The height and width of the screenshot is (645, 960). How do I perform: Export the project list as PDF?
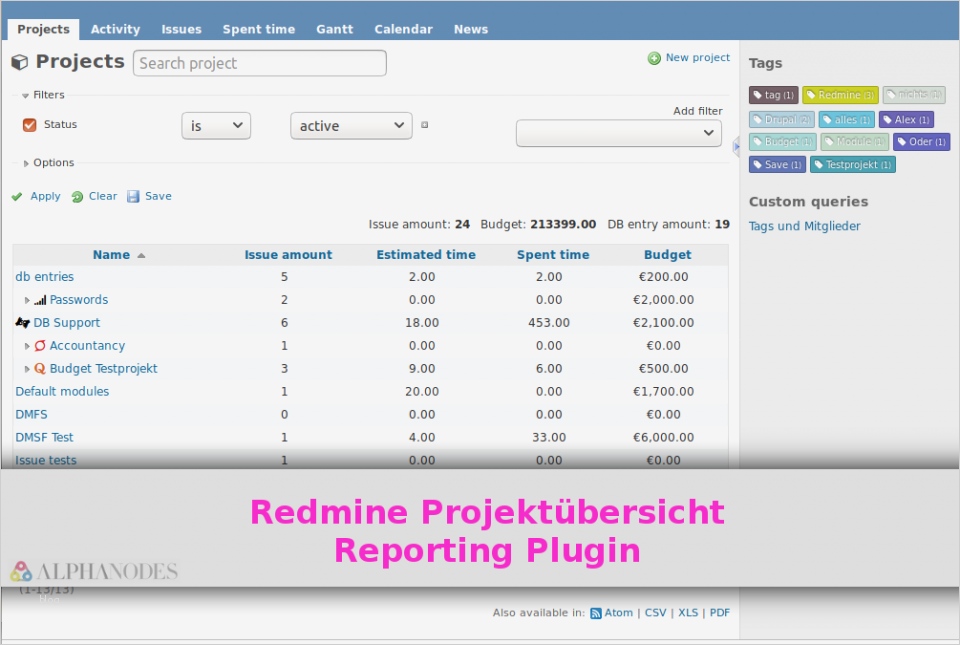(x=719, y=612)
